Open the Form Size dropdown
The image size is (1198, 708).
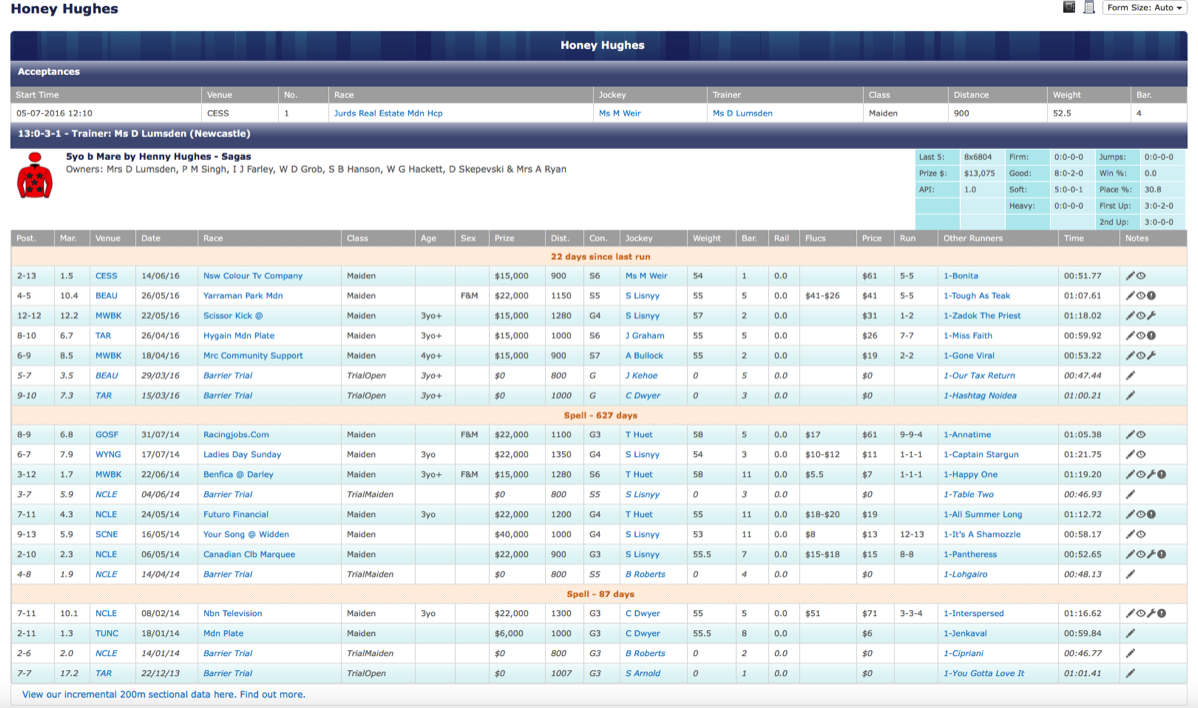pyautogui.click(x=1144, y=8)
